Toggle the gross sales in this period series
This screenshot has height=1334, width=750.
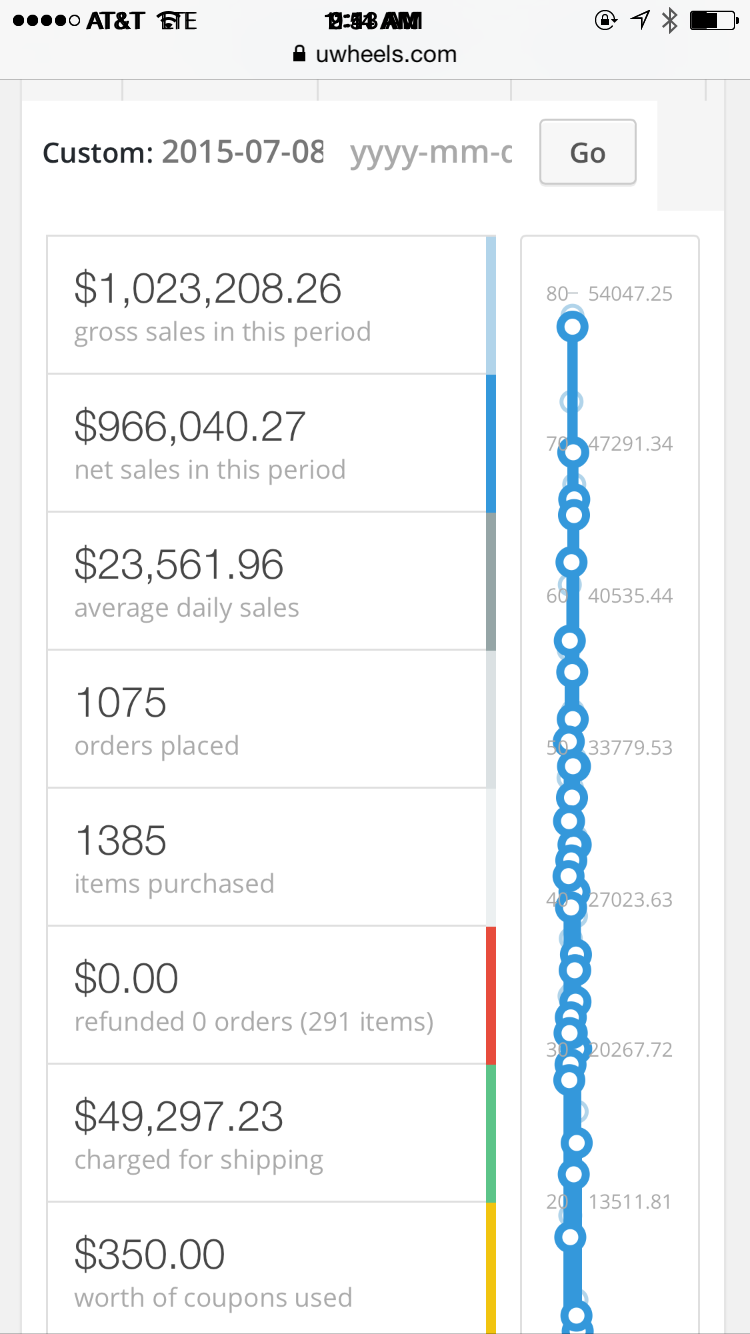pyautogui.click(x=266, y=305)
